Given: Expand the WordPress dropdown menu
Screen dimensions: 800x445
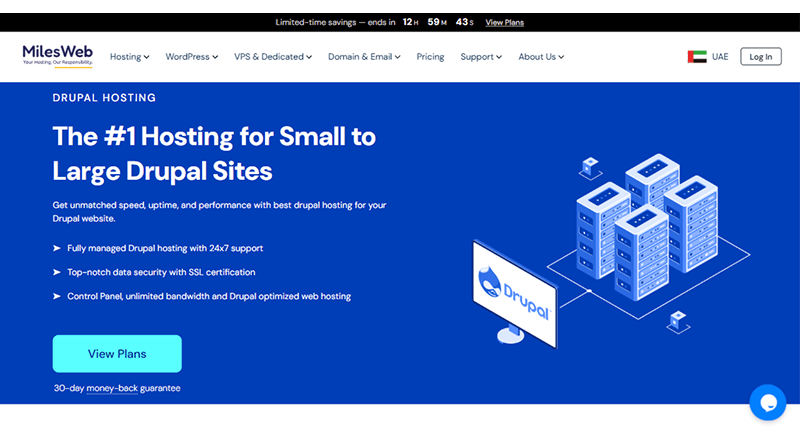Looking at the screenshot, I should [x=191, y=57].
